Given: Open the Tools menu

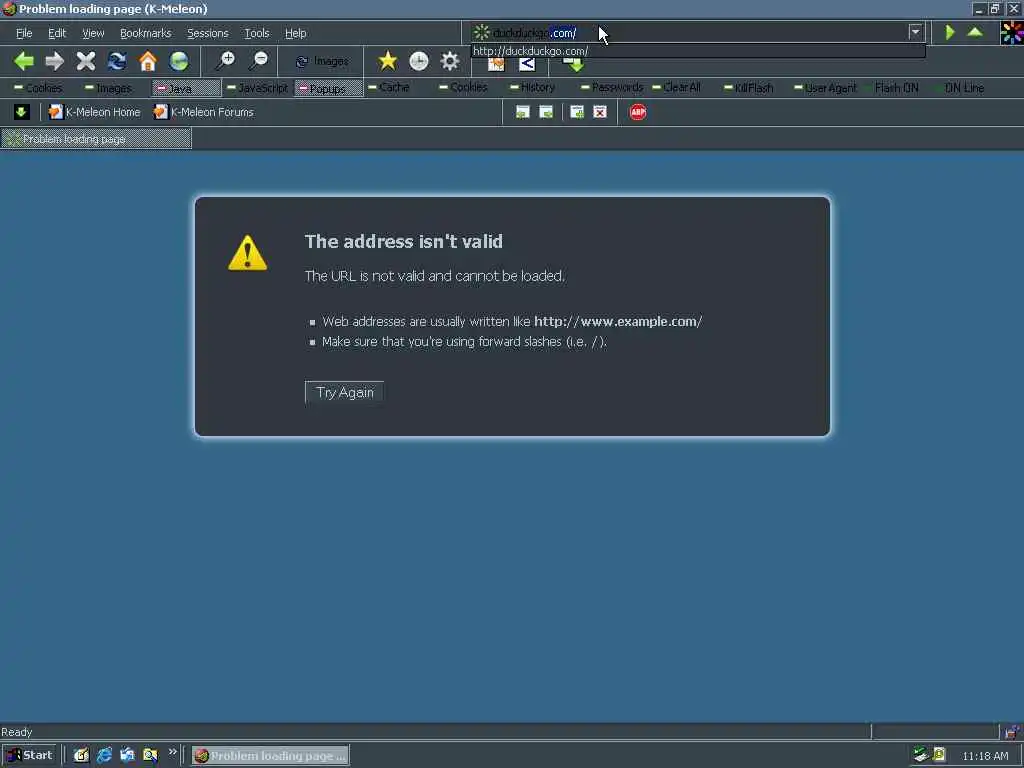Looking at the screenshot, I should tap(257, 33).
